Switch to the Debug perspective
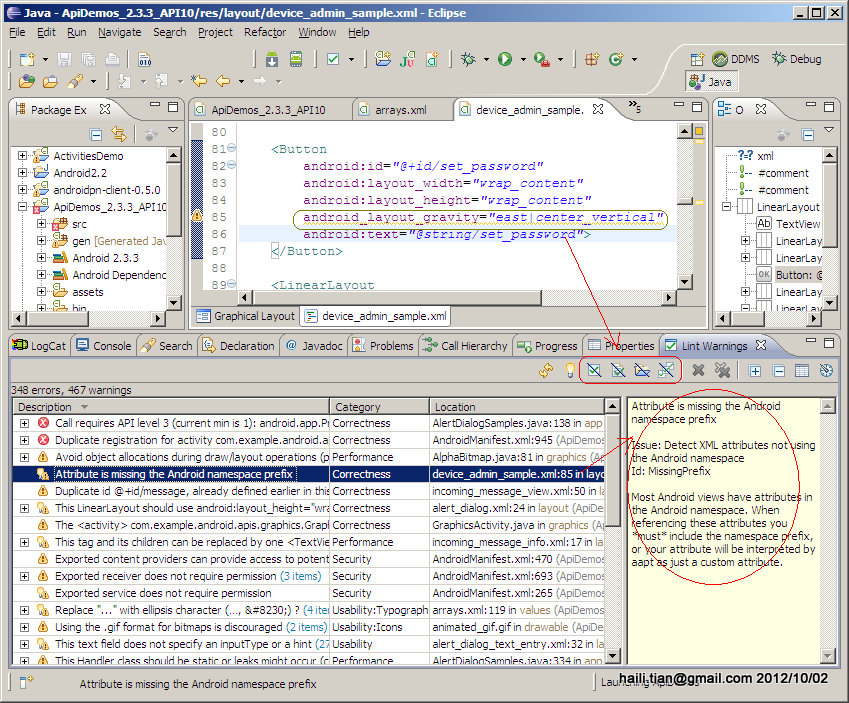The height and width of the screenshot is (703, 849). tap(796, 59)
